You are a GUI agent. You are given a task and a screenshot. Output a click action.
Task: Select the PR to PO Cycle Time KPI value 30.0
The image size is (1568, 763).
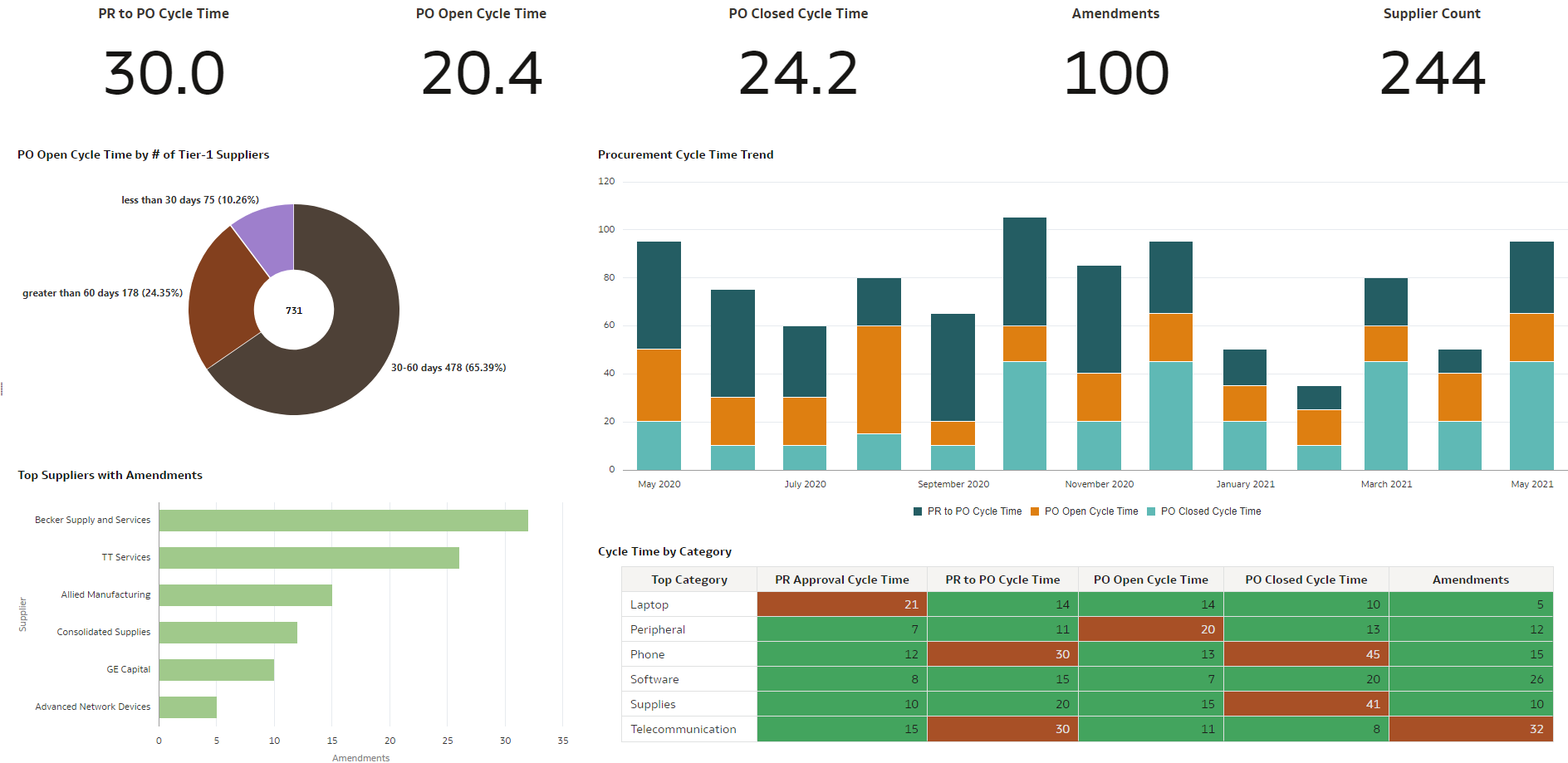click(164, 73)
